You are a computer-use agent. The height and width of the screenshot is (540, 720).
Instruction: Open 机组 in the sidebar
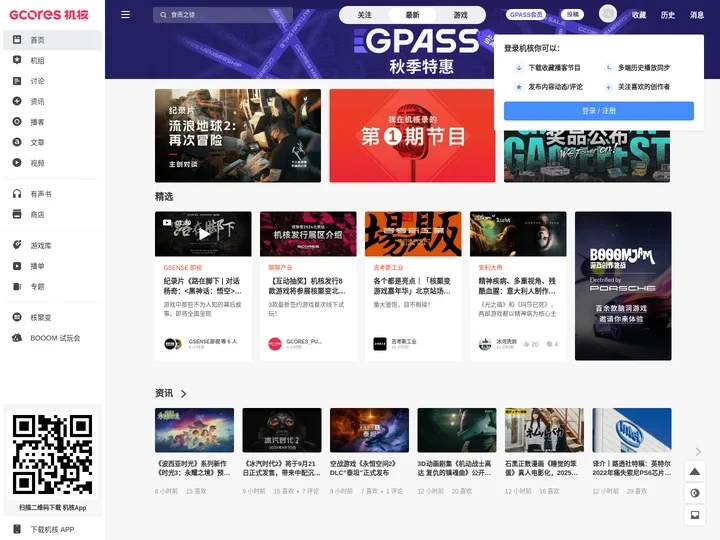tap(52, 60)
